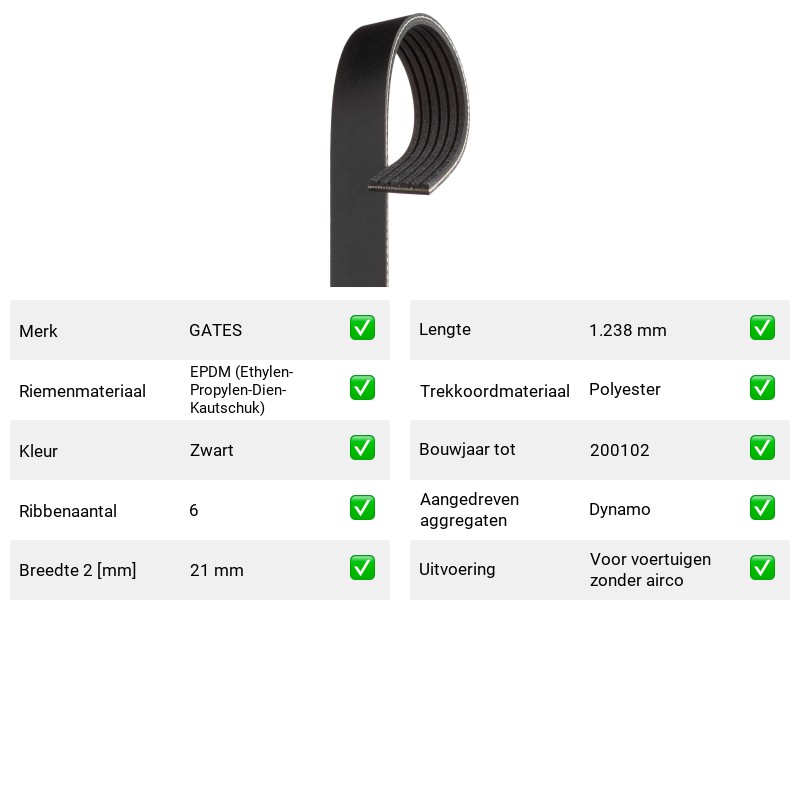Click the Merk label
This screenshot has height=800, width=800.
[x=38, y=331]
